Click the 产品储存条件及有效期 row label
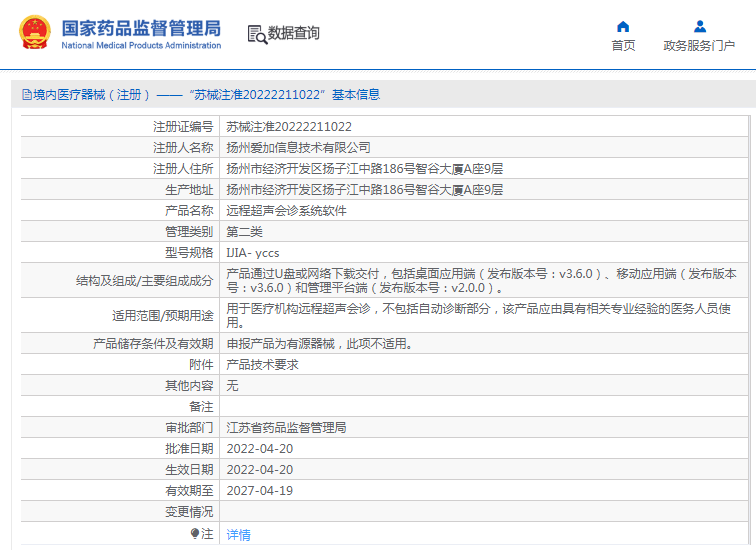756x550 pixels. tap(153, 344)
